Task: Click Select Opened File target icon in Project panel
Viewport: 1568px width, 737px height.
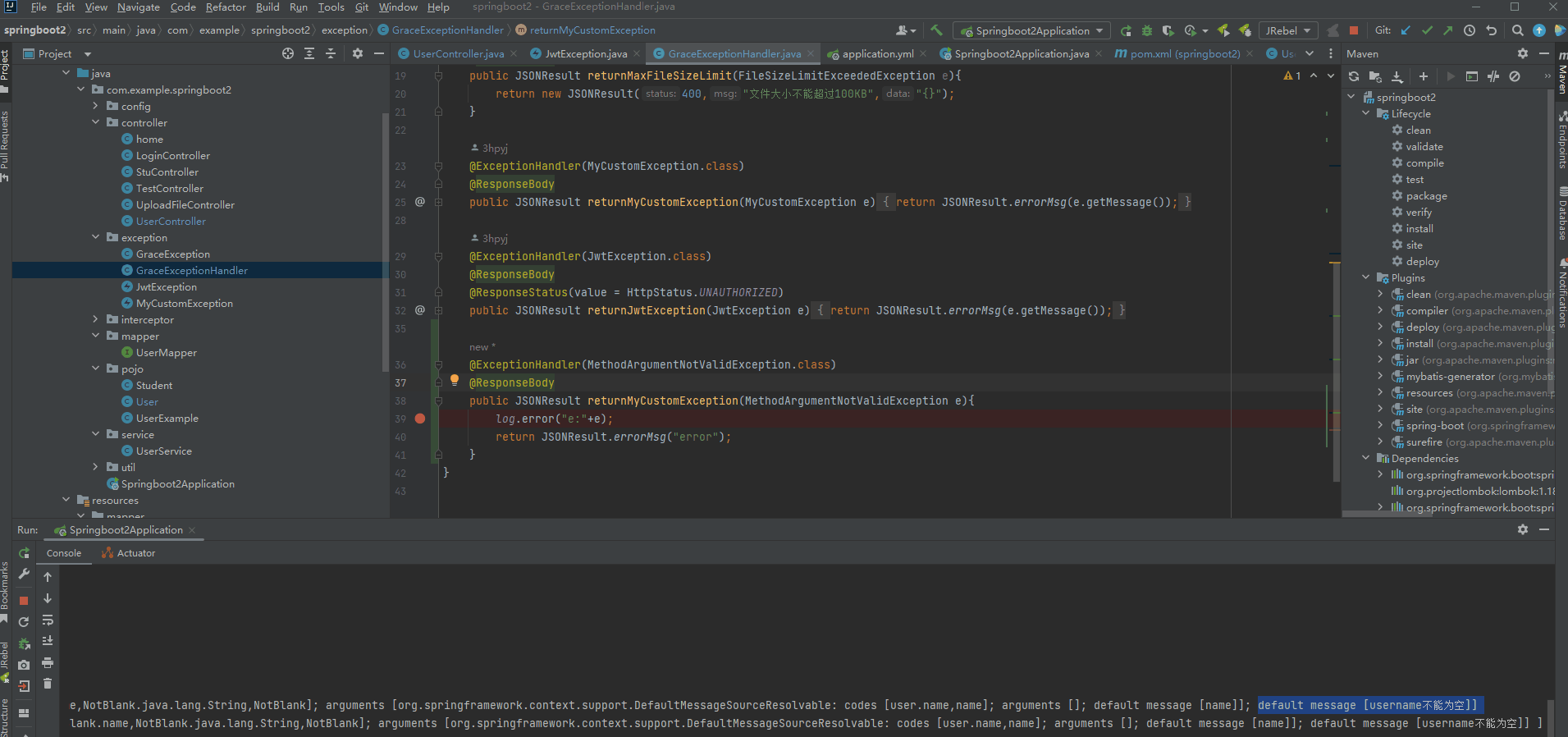Action: (288, 53)
